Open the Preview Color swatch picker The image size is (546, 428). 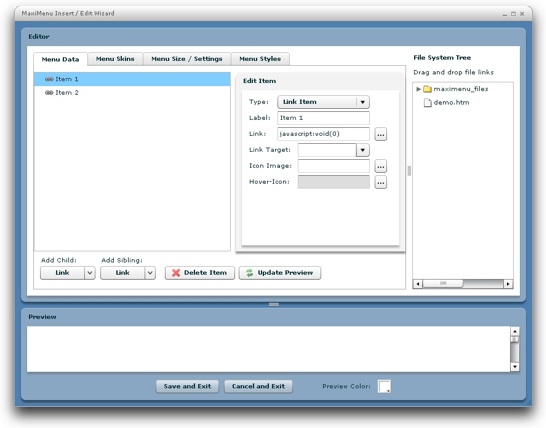click(x=384, y=387)
